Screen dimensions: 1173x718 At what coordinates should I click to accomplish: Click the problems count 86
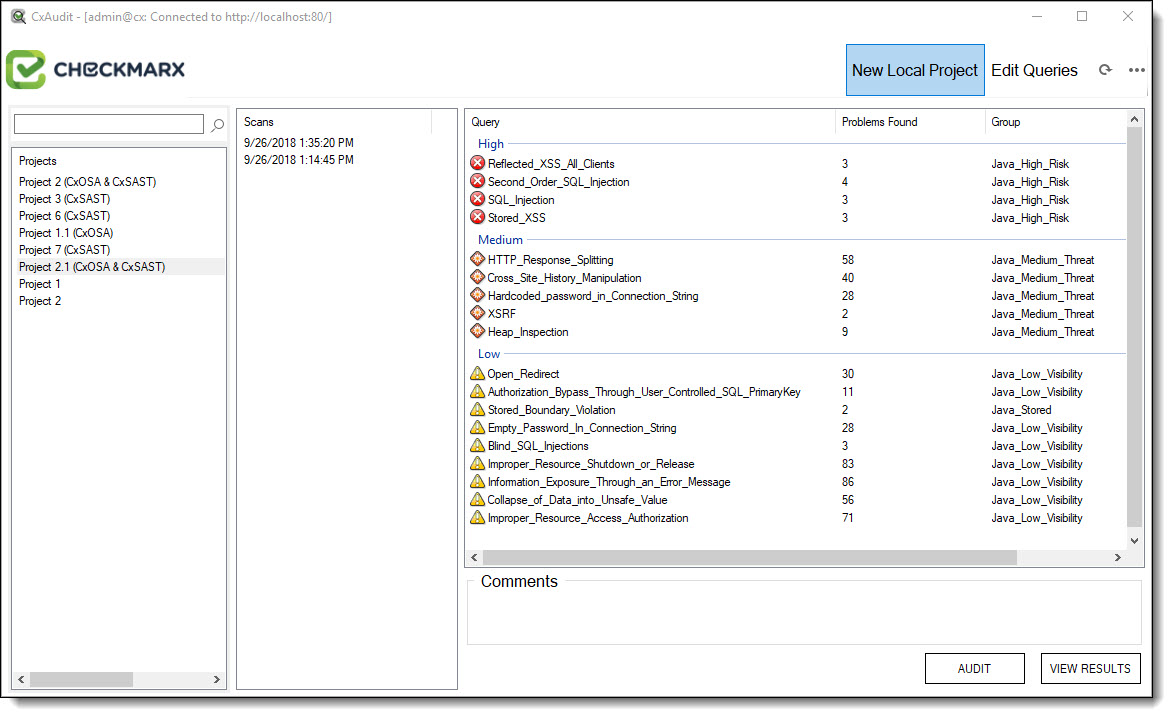(848, 482)
